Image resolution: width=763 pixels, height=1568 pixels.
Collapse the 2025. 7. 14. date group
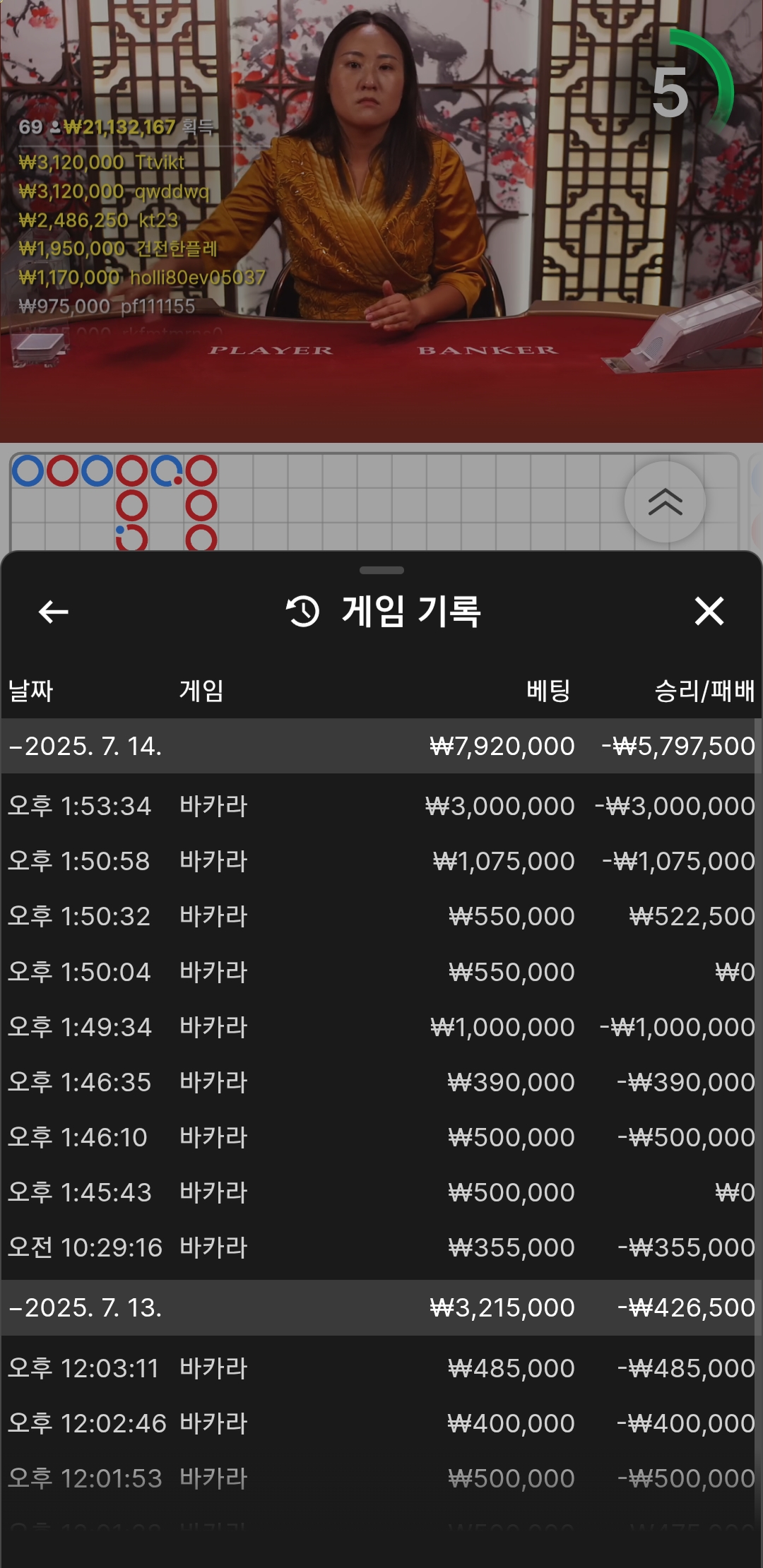(x=381, y=746)
